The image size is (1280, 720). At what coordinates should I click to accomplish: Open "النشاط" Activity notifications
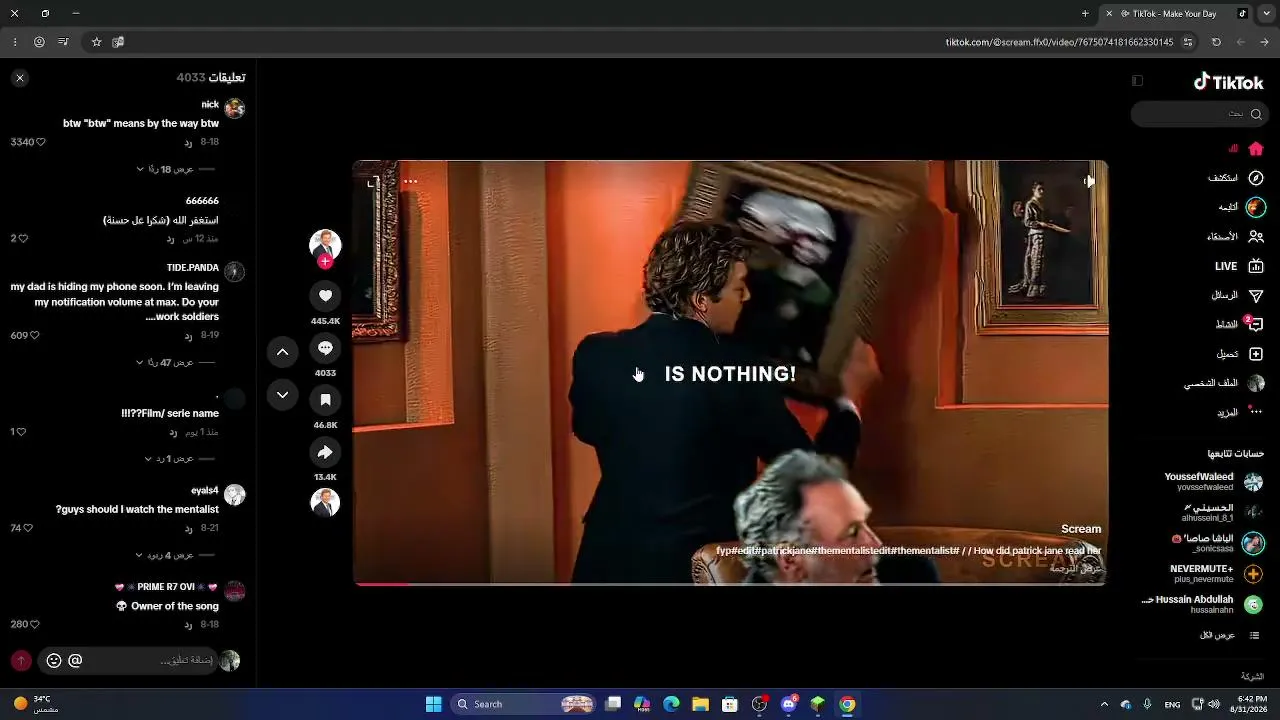[x=1240, y=324]
